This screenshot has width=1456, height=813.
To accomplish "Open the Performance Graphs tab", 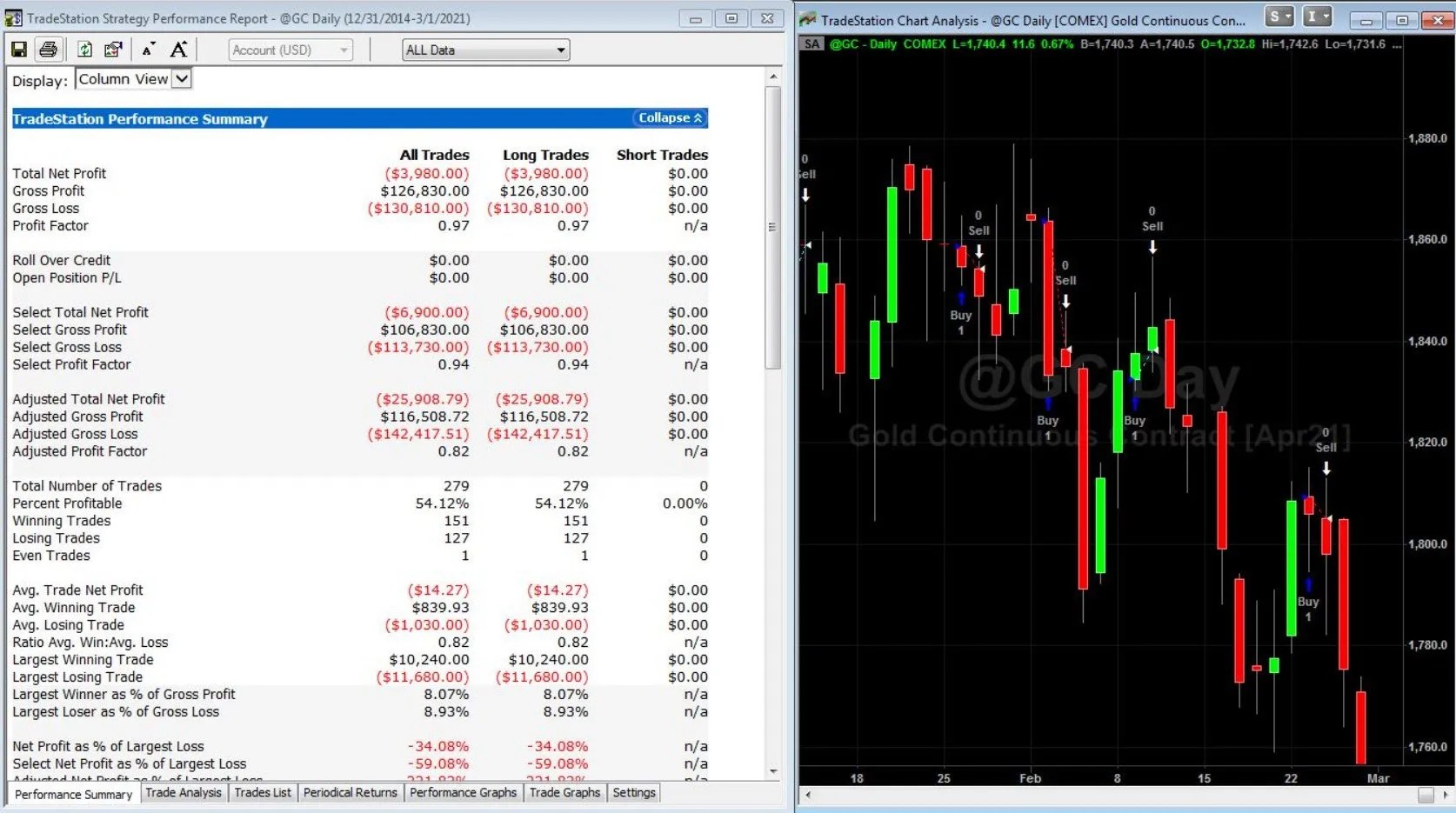I will point(463,792).
